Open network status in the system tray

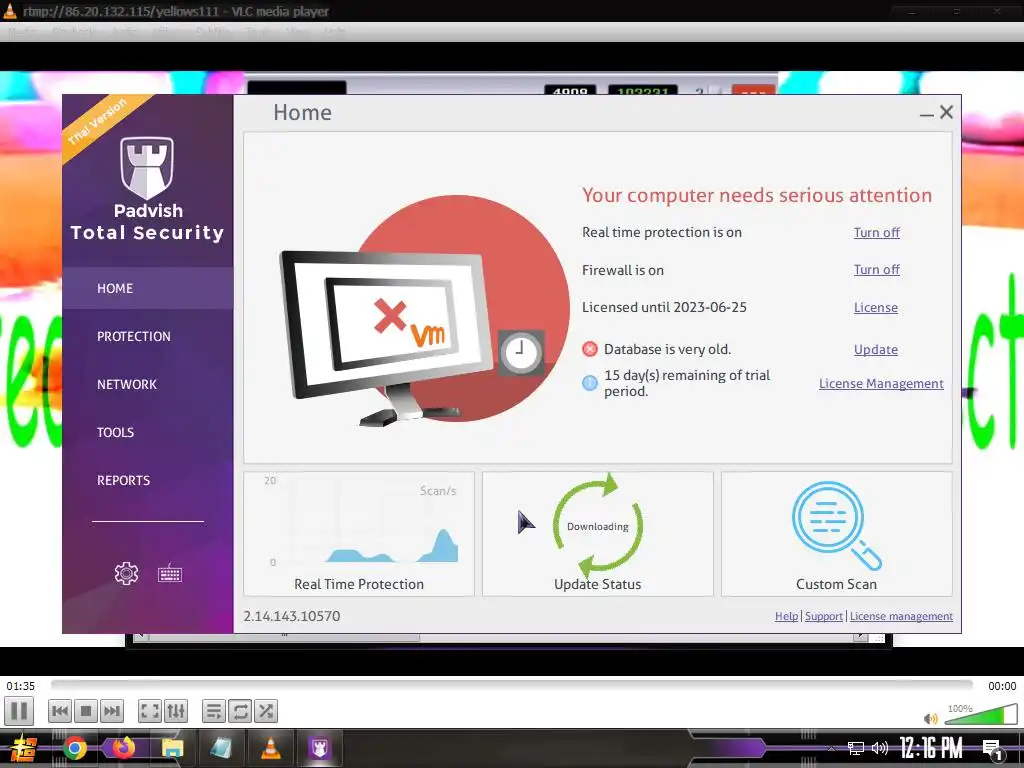coord(856,748)
